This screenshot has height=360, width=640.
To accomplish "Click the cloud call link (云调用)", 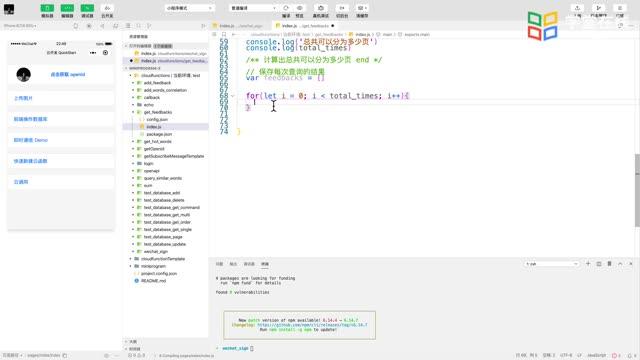I will [21, 182].
